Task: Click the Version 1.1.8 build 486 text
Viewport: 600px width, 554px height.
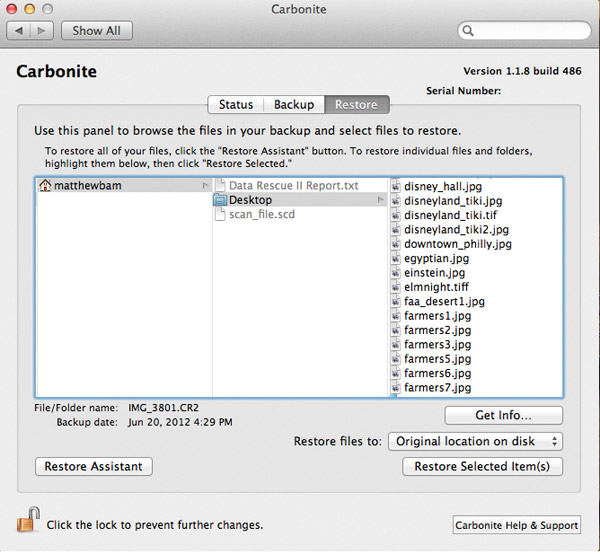Action: pos(522,71)
